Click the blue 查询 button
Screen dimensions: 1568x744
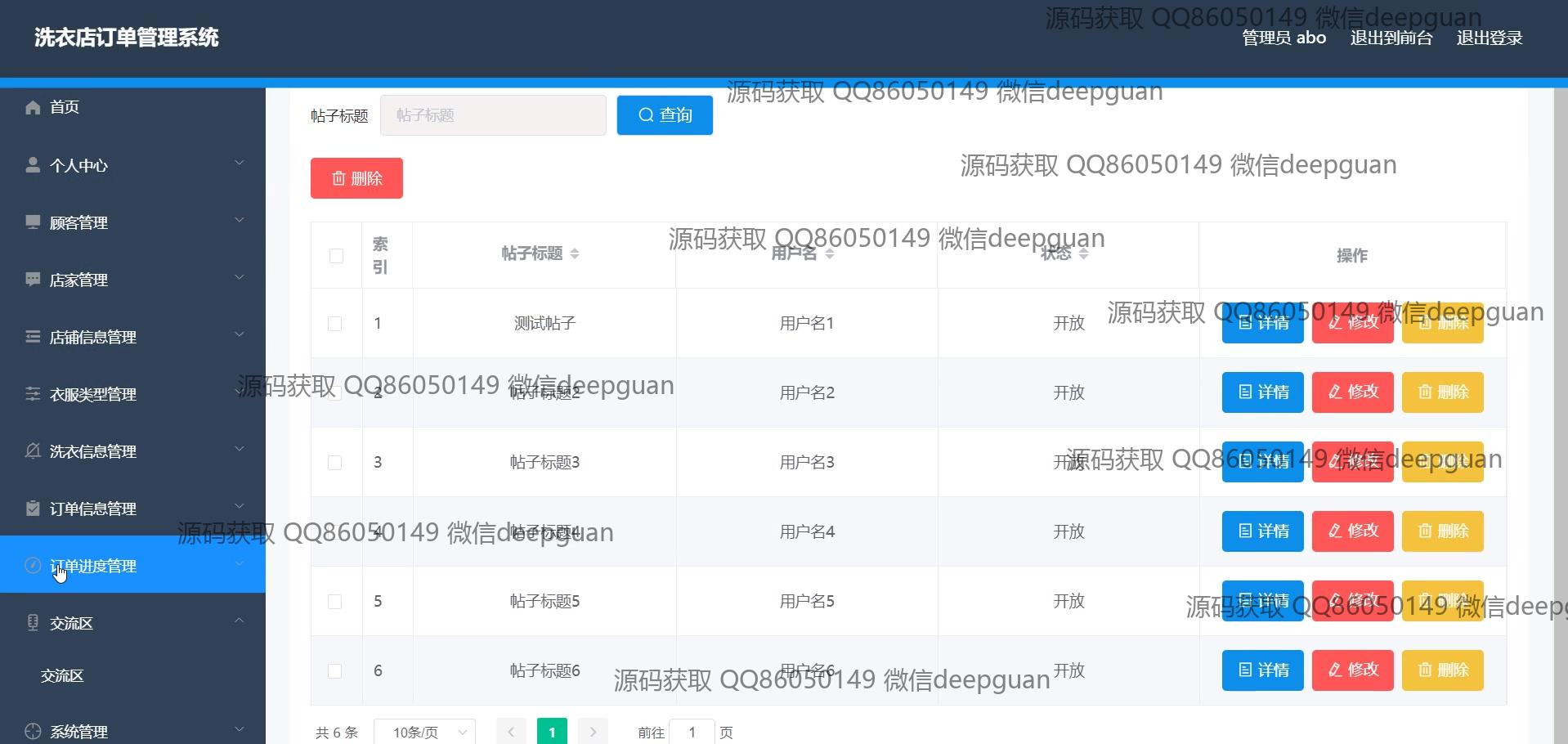pyautogui.click(x=665, y=115)
